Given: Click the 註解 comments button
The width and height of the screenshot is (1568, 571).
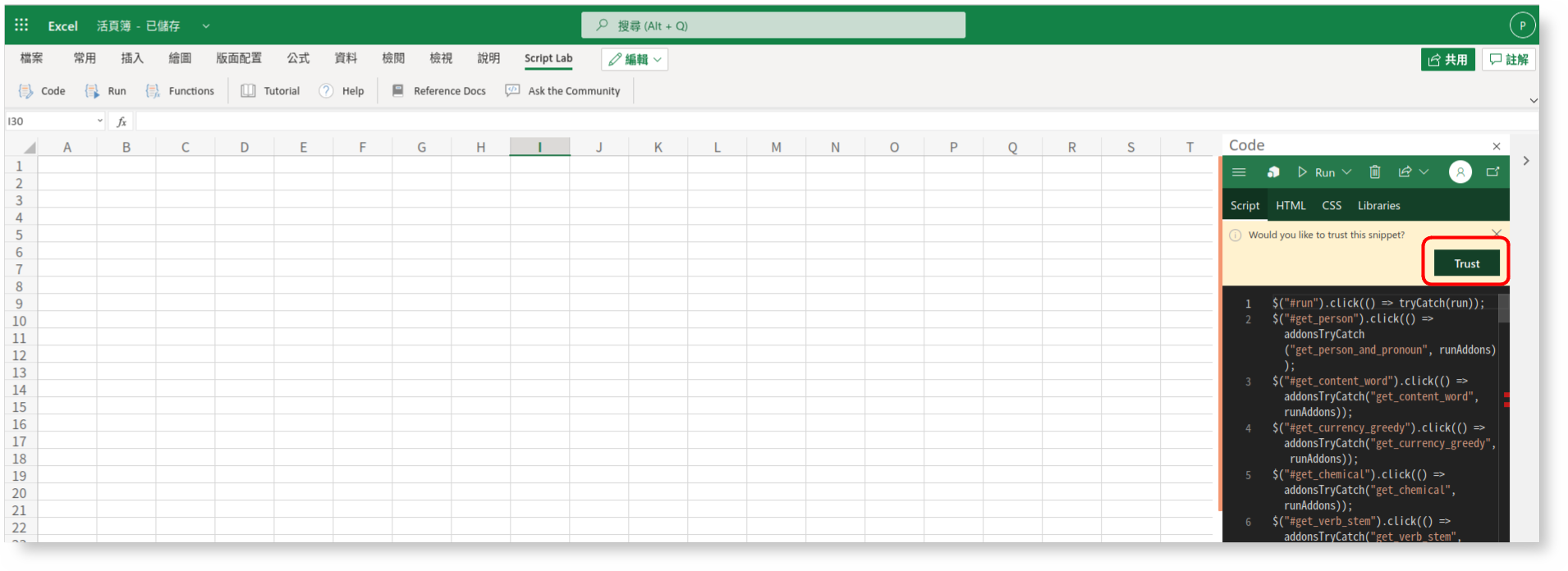Looking at the screenshot, I should [1509, 59].
